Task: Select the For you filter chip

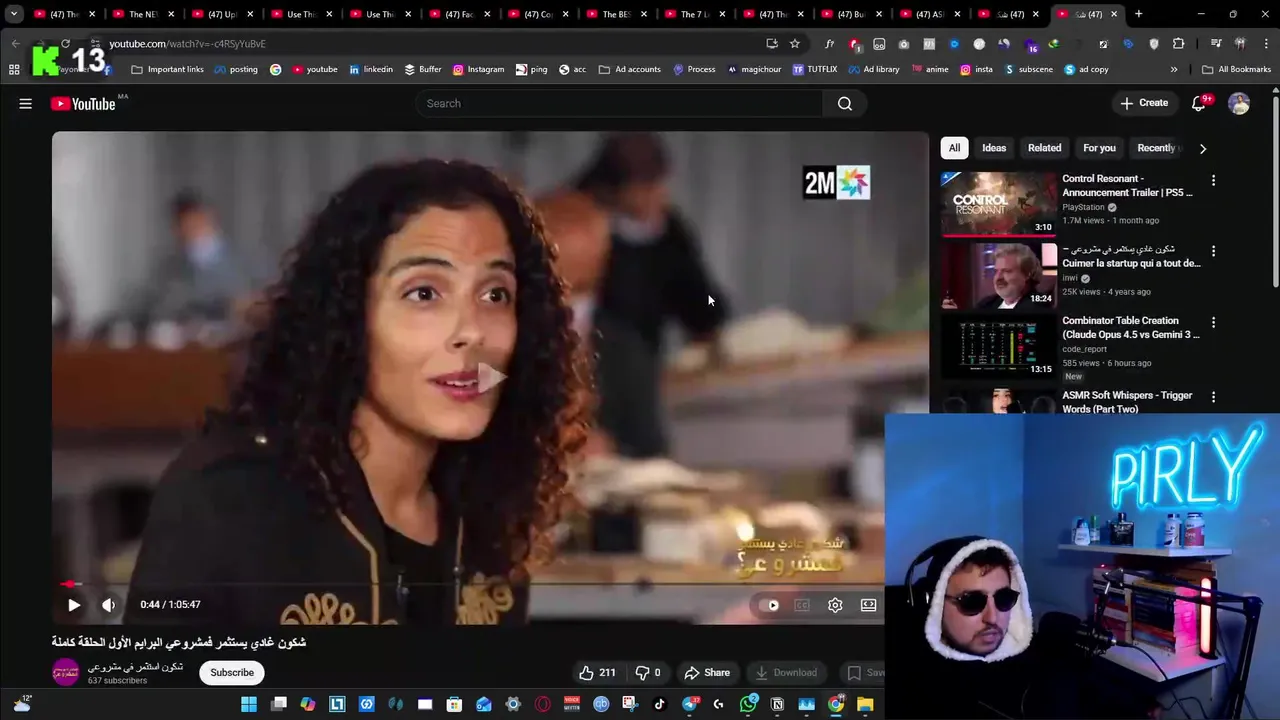Action: [1099, 148]
